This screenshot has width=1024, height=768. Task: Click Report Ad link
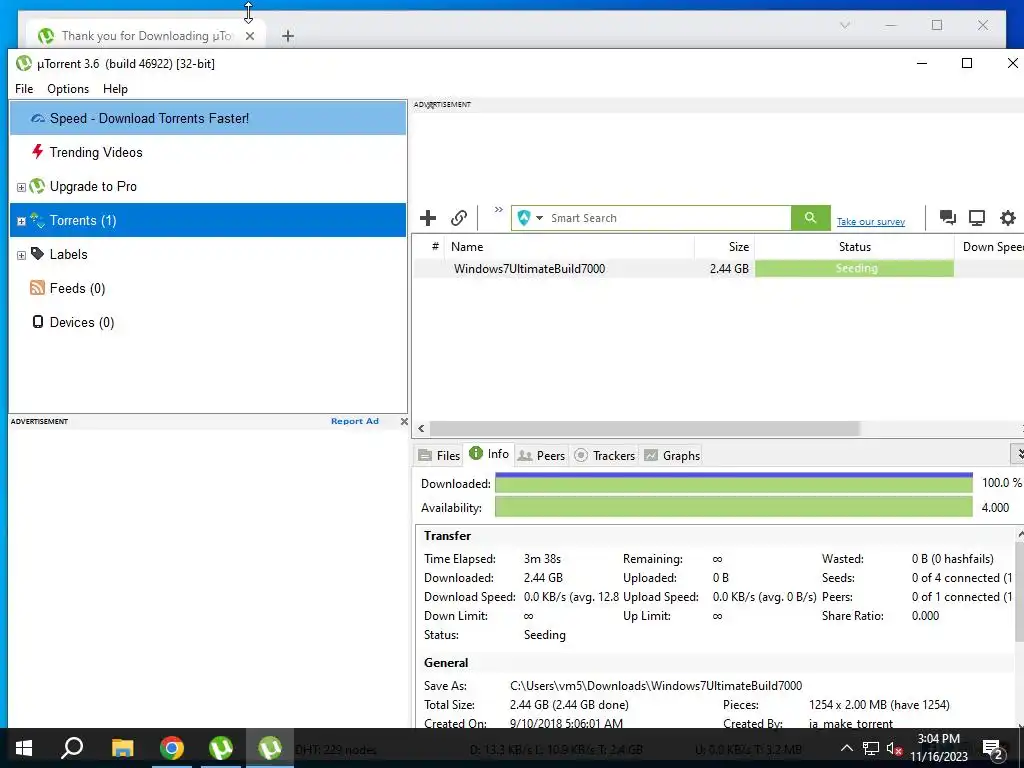pyautogui.click(x=355, y=421)
